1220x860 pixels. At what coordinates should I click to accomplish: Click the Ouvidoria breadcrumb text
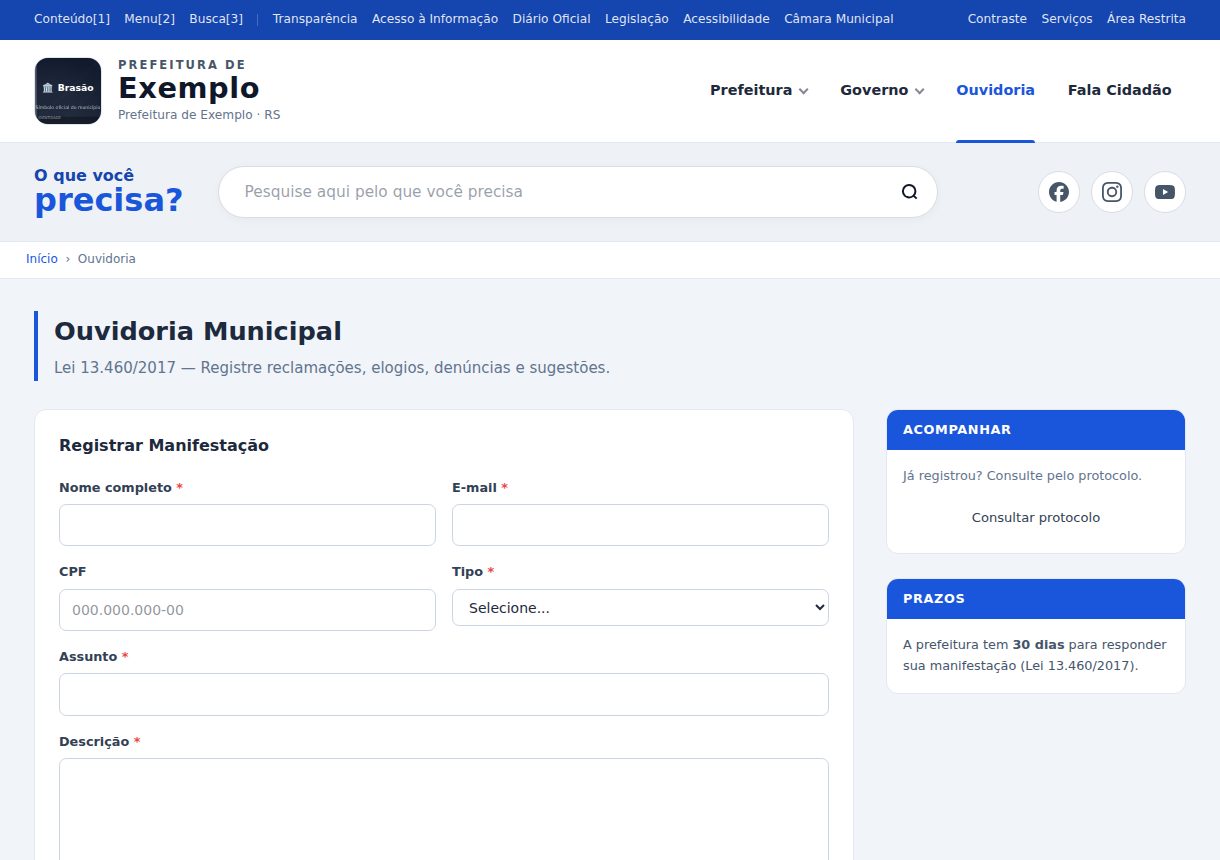[x=107, y=259]
